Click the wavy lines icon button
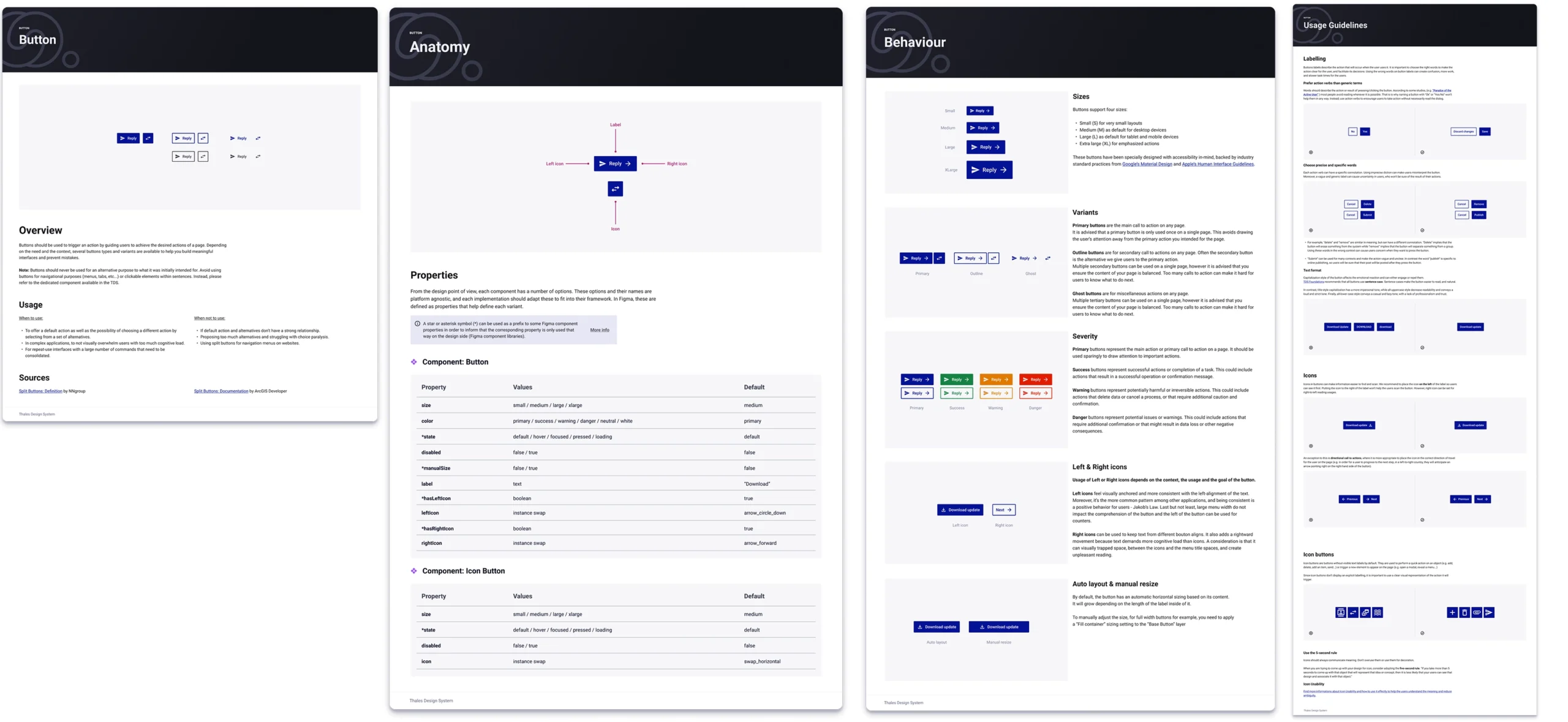This screenshot has height=722, width=1568. pos(1377,612)
